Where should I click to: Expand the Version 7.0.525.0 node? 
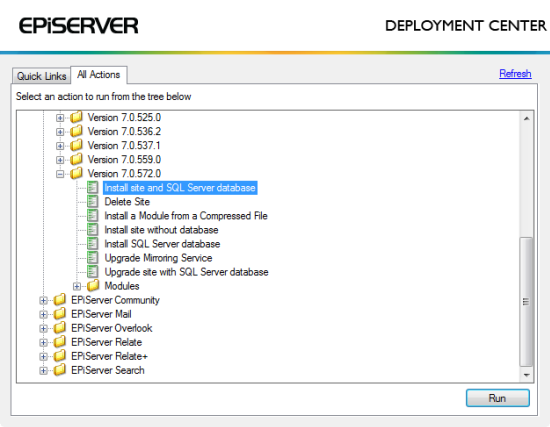(x=60, y=118)
